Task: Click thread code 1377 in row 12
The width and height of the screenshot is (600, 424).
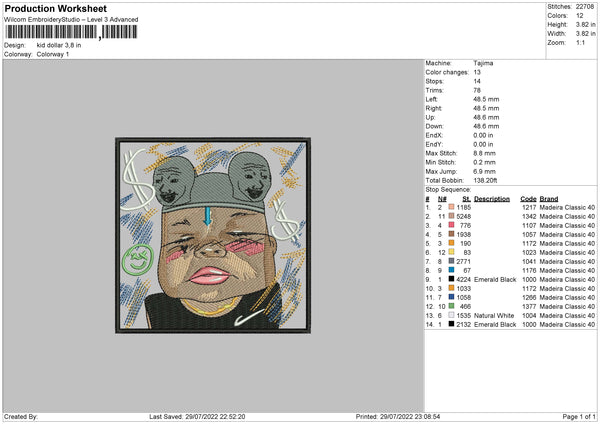Action: (x=529, y=306)
